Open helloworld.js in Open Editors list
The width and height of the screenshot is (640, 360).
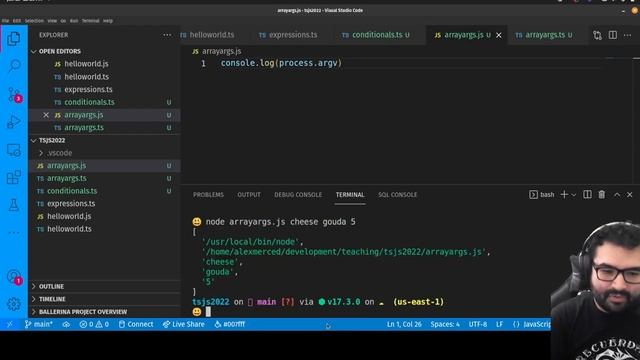click(86, 64)
